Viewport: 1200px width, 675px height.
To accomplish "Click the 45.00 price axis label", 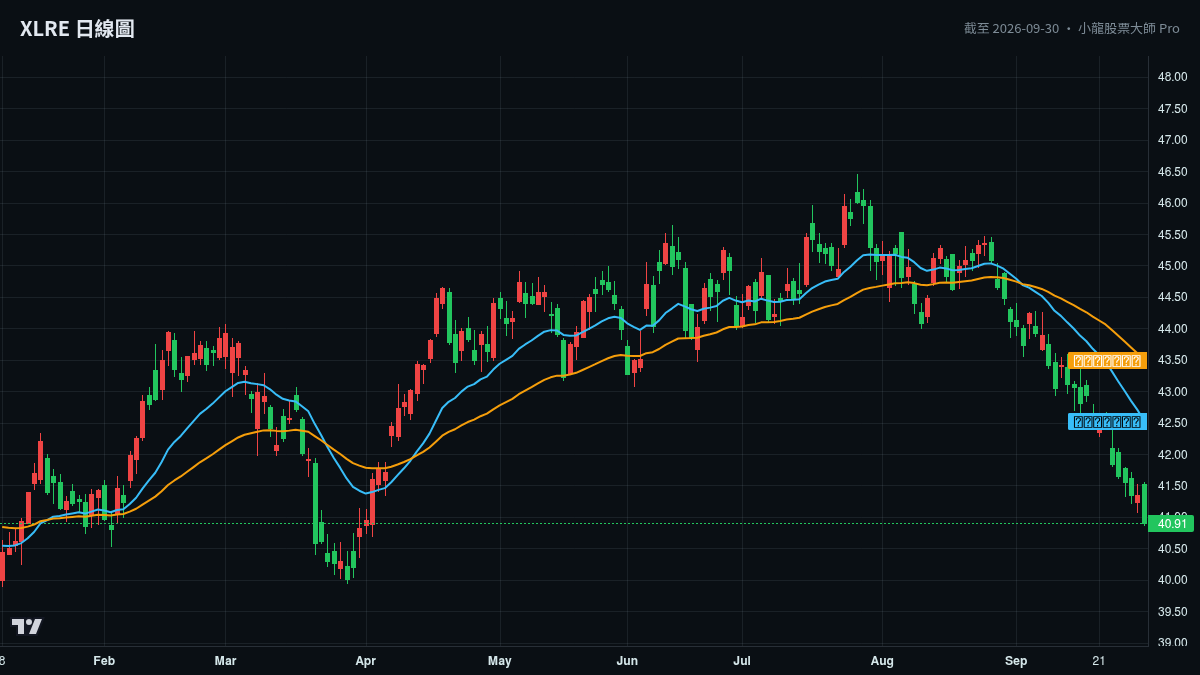I will 1172,266.
